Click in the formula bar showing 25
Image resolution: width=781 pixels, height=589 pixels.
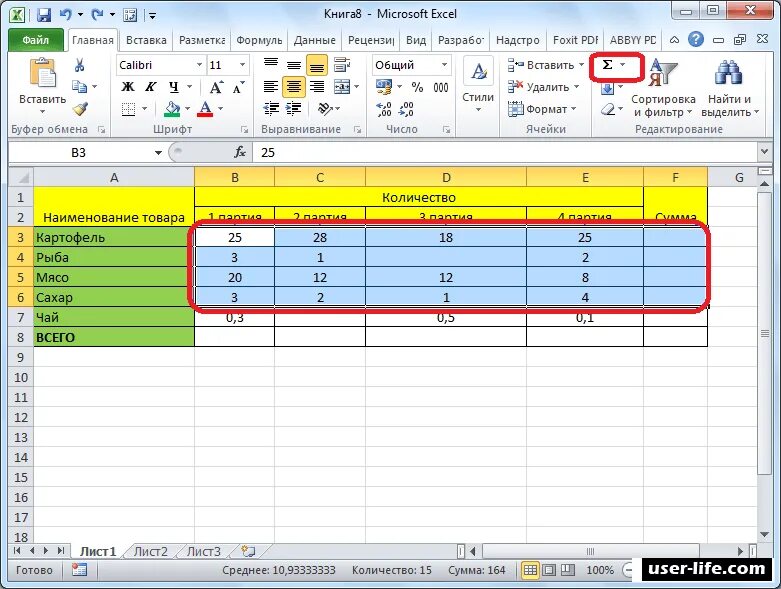[x=505, y=152]
